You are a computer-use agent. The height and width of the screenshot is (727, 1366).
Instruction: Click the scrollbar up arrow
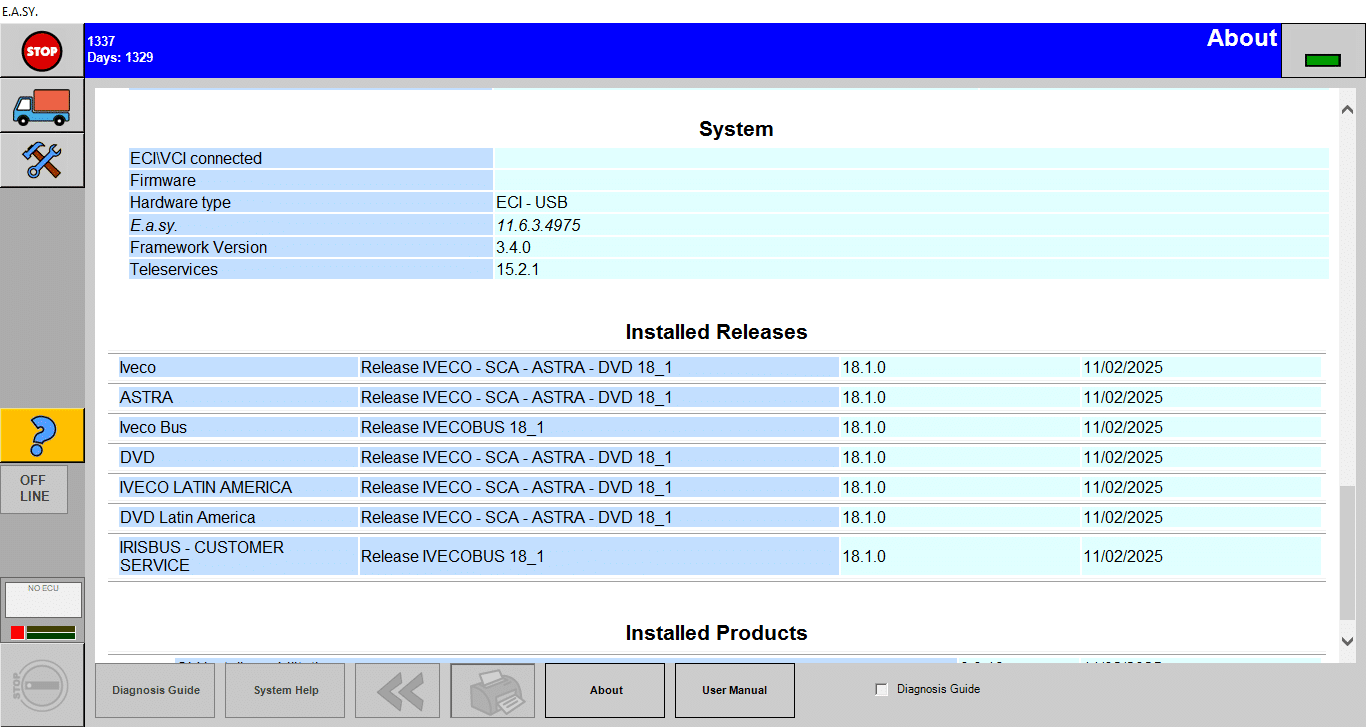(1348, 107)
